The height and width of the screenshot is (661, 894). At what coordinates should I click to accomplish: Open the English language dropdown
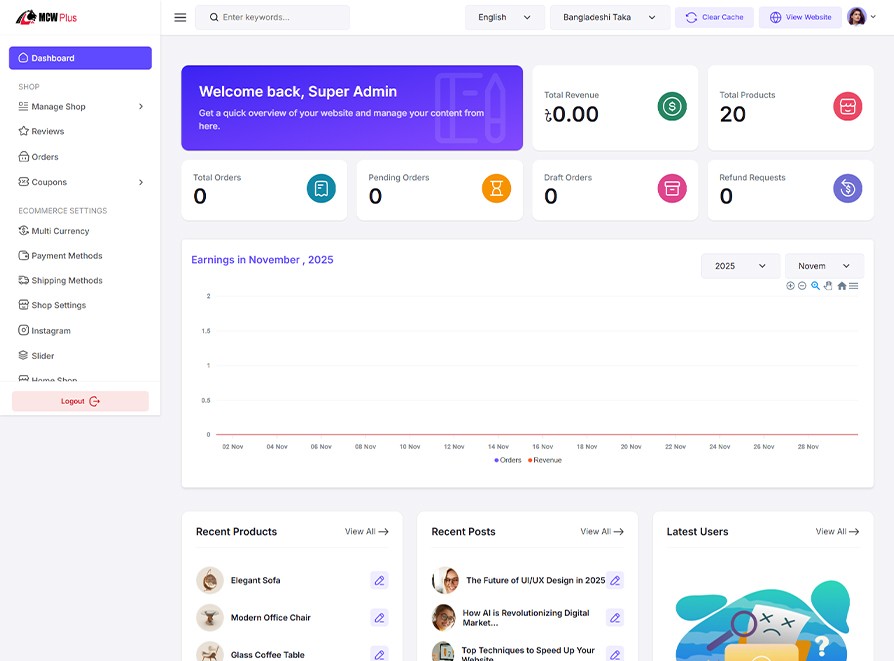505,17
